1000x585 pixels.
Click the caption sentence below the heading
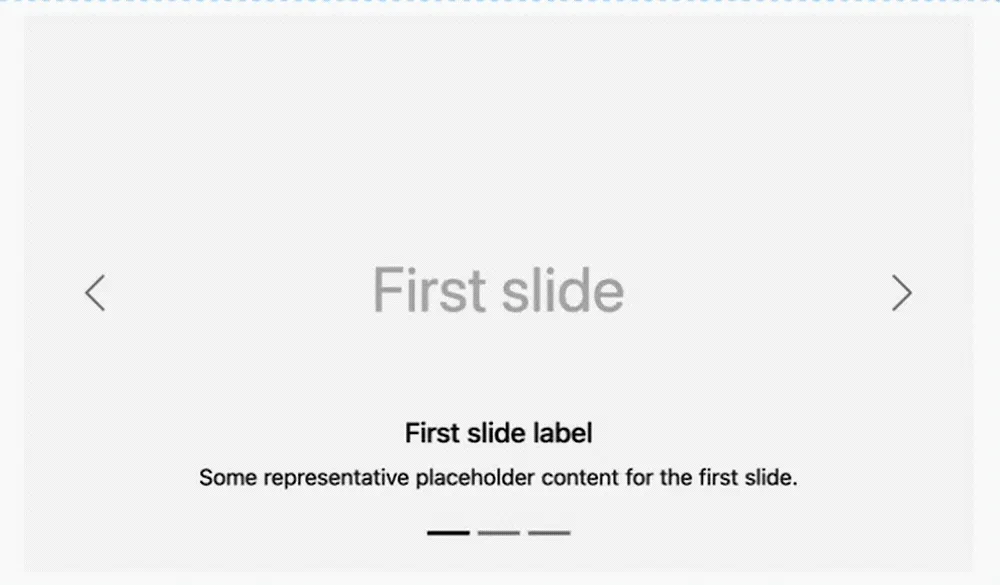(x=498, y=478)
